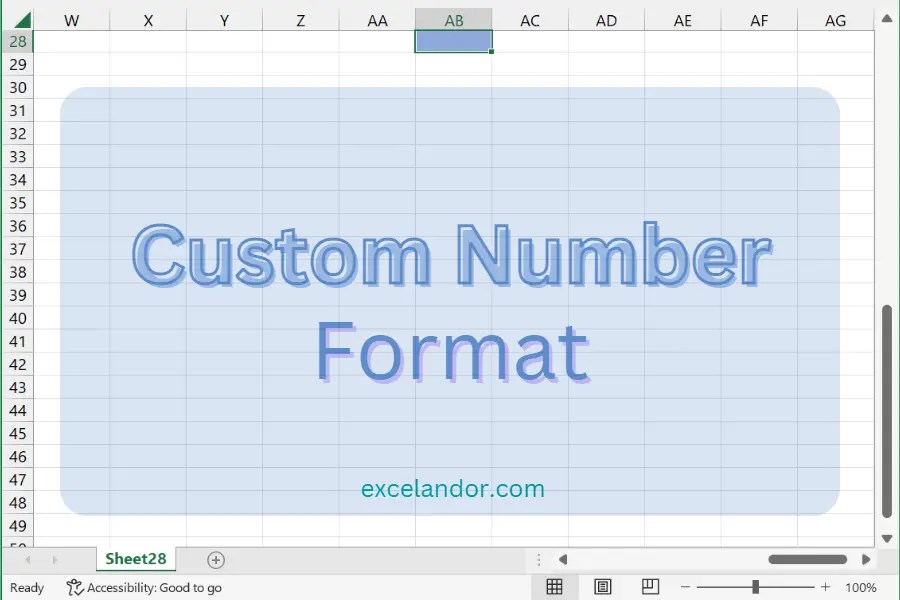This screenshot has width=900, height=600.
Task: Select the Sheet28 tab
Action: (x=135, y=559)
